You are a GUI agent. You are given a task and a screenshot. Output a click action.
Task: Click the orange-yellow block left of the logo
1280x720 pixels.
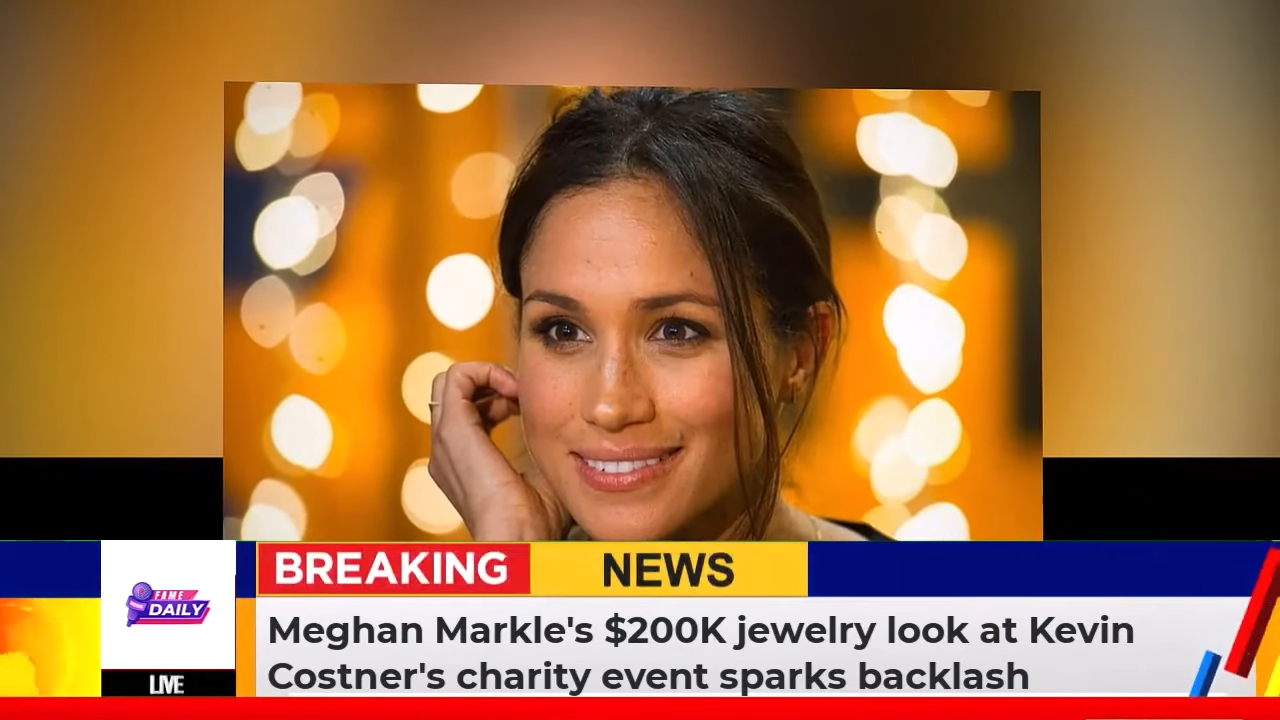coord(50,646)
